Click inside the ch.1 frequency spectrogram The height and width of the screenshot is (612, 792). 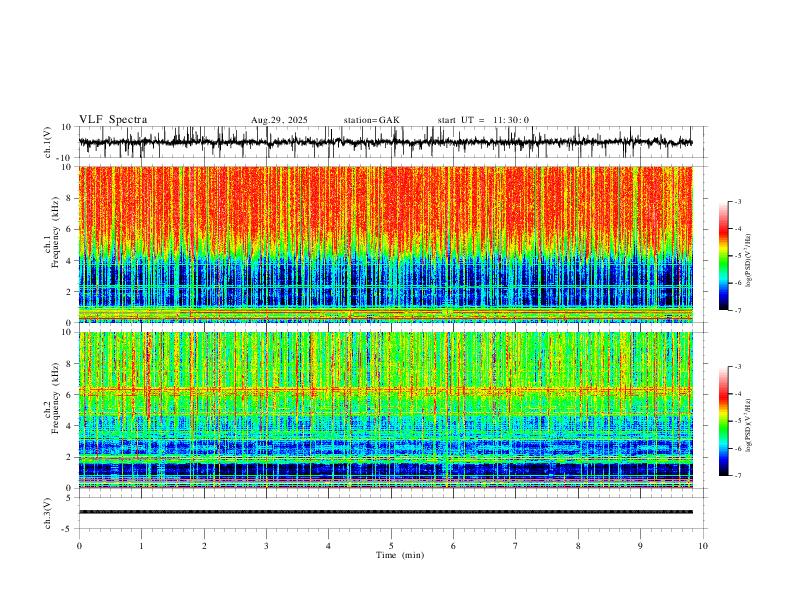click(x=385, y=244)
